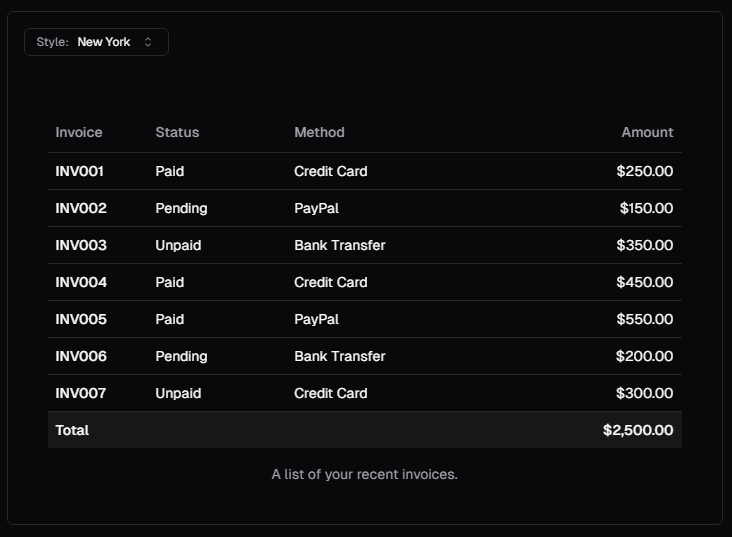Click Credit Card method in INV007 row
This screenshot has height=537, width=732.
pyautogui.click(x=331, y=393)
